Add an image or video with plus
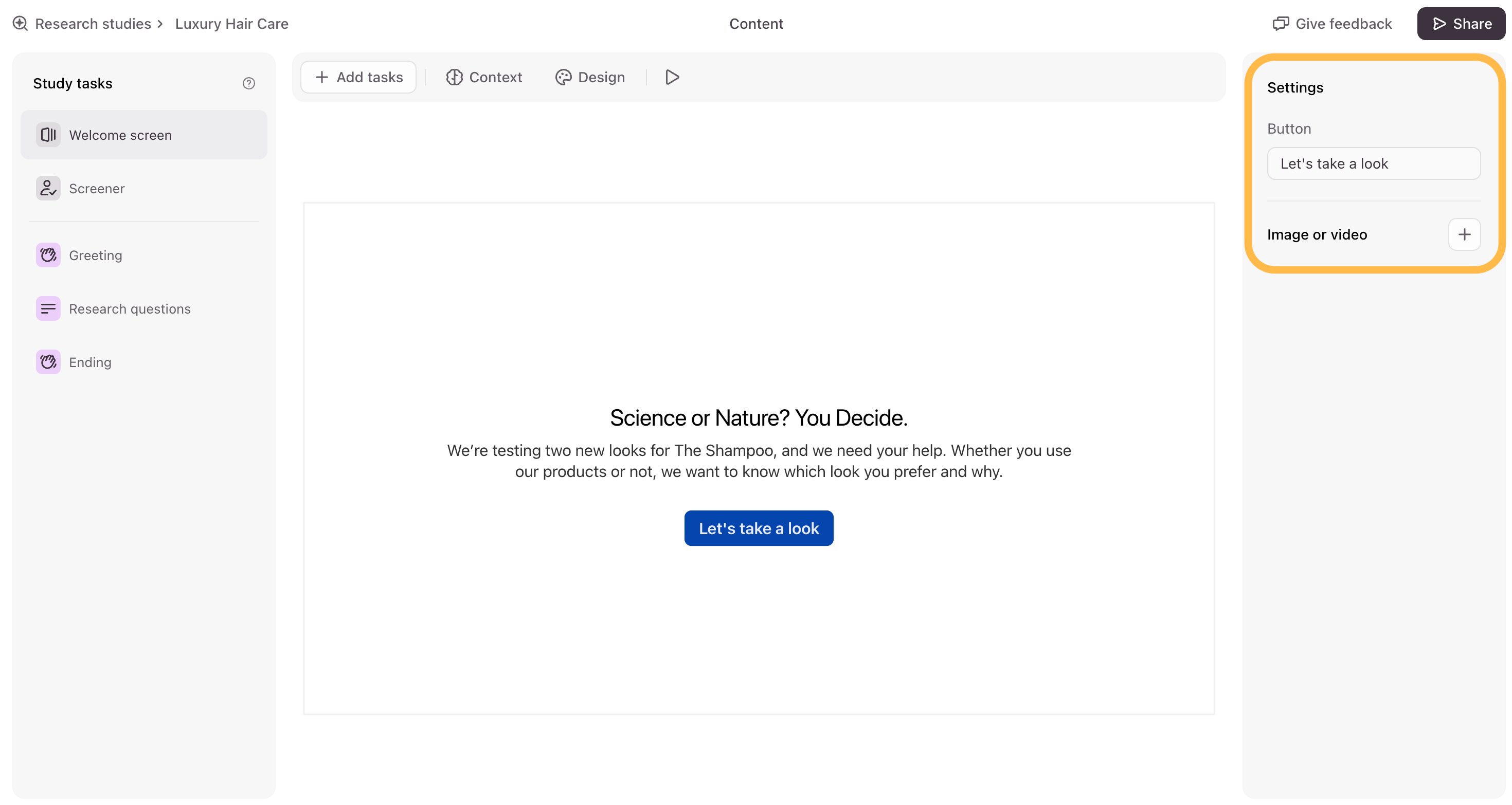1512x805 pixels. 1464,235
